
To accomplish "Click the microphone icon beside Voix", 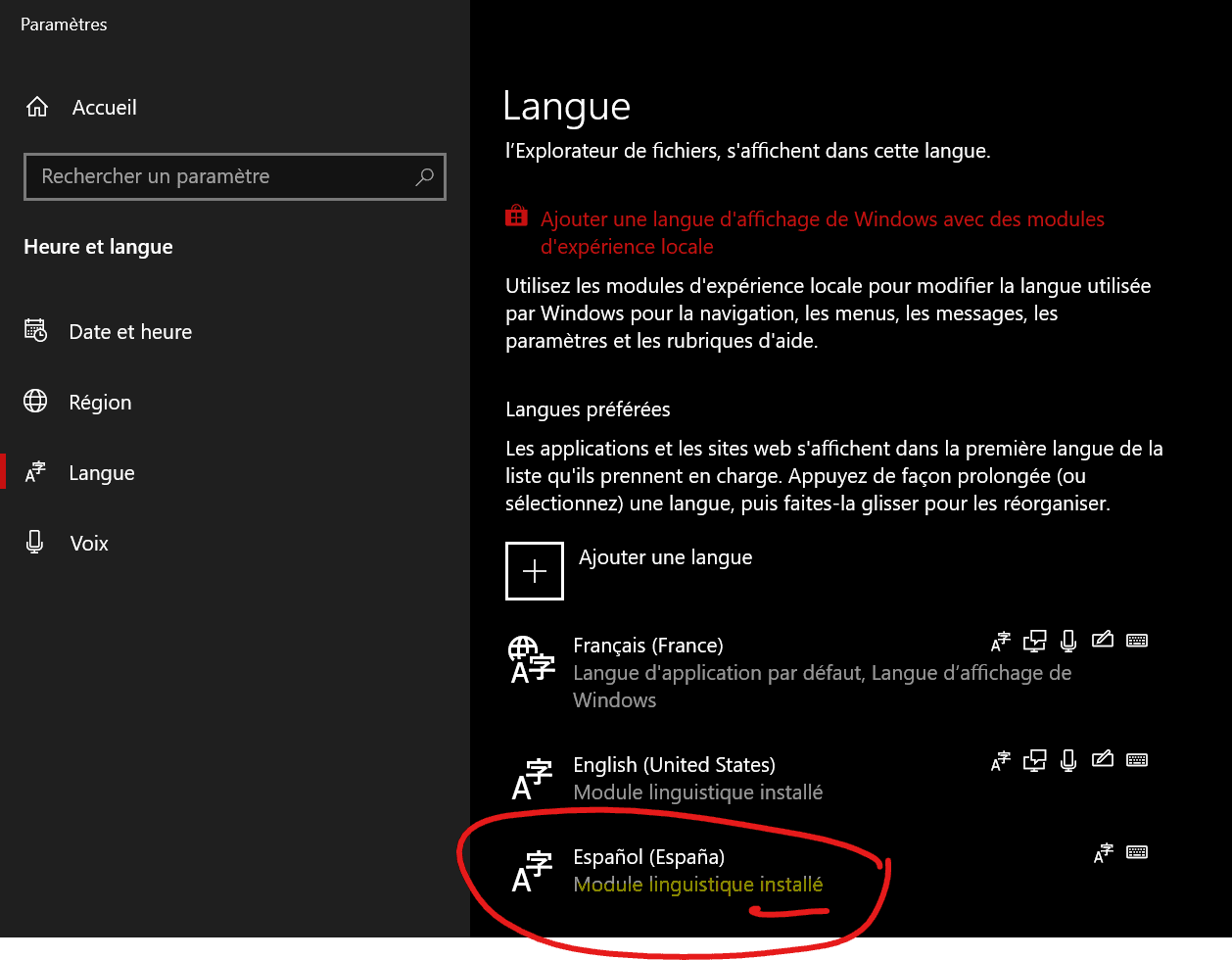I will [35, 543].
